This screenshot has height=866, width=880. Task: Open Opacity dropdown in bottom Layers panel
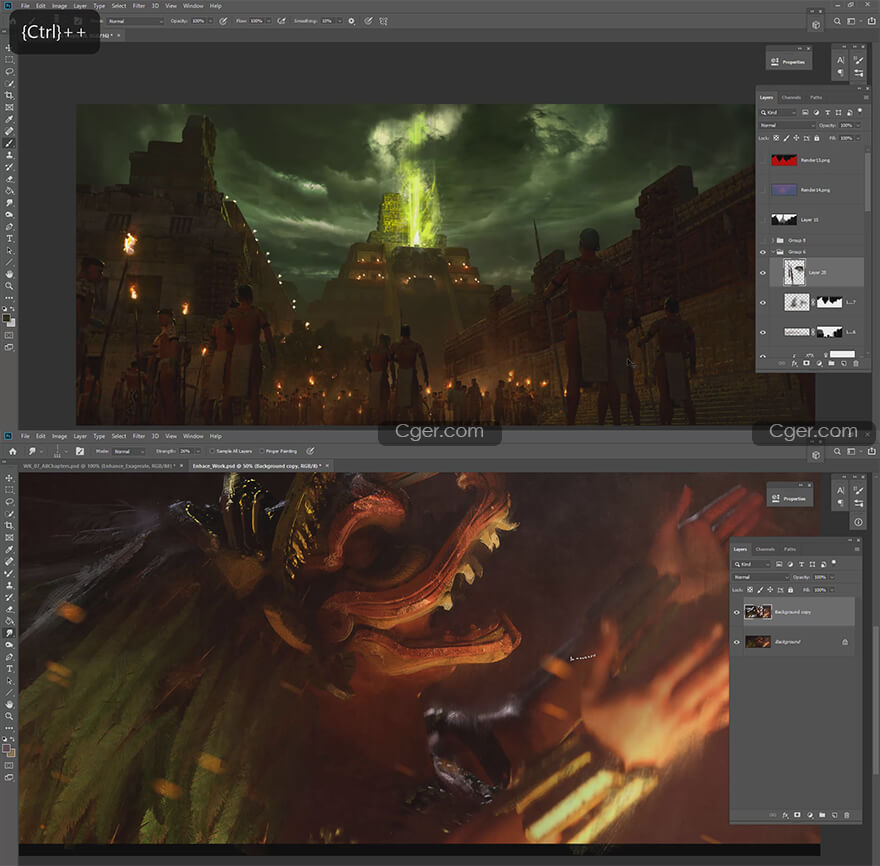832,577
